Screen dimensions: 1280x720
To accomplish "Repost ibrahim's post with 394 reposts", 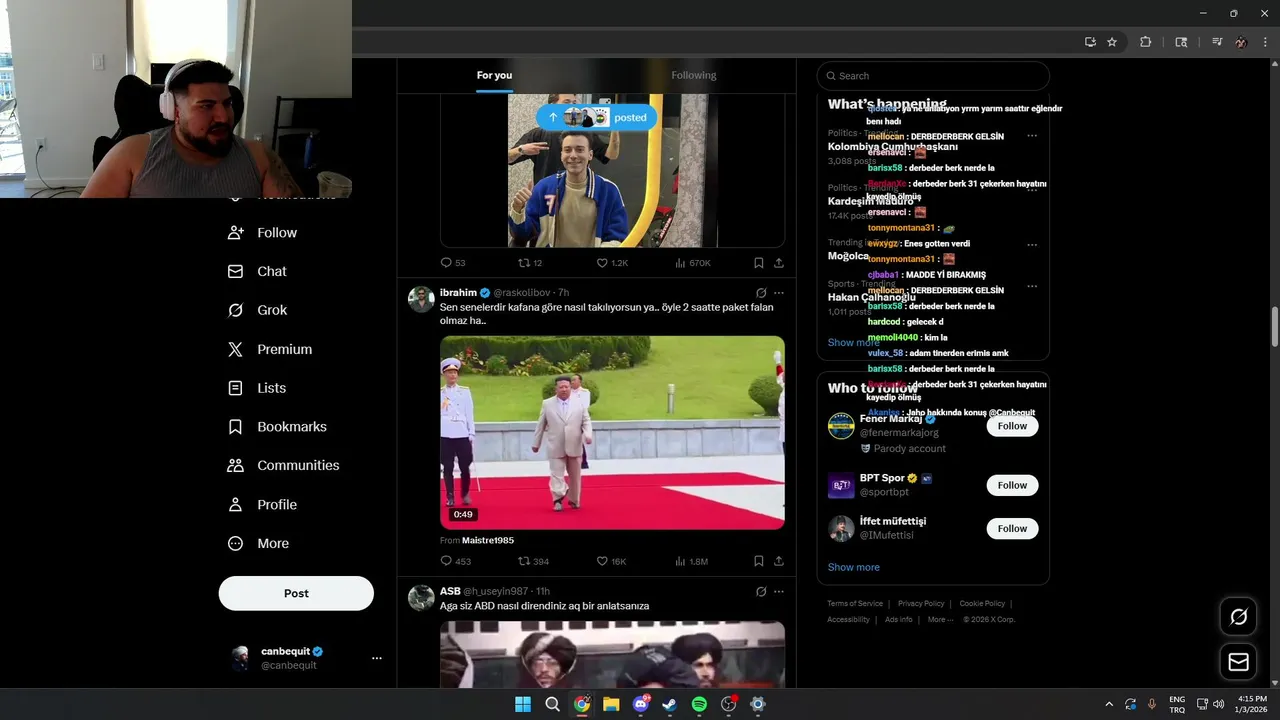I will 533,562.
